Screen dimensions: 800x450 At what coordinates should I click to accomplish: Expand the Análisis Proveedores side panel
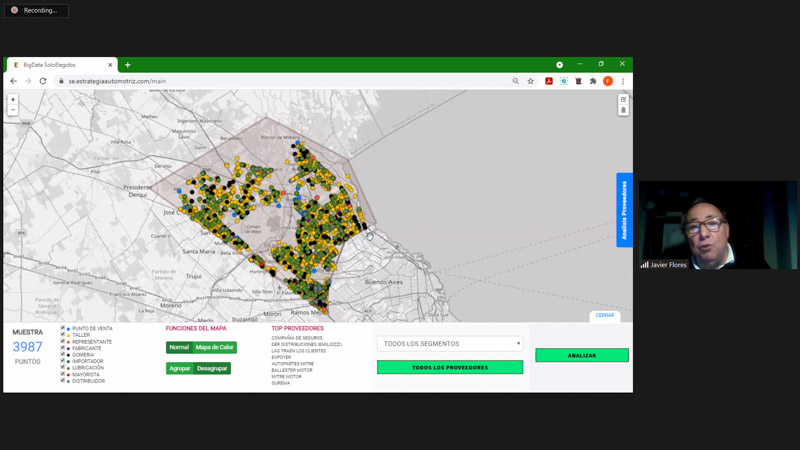point(624,210)
